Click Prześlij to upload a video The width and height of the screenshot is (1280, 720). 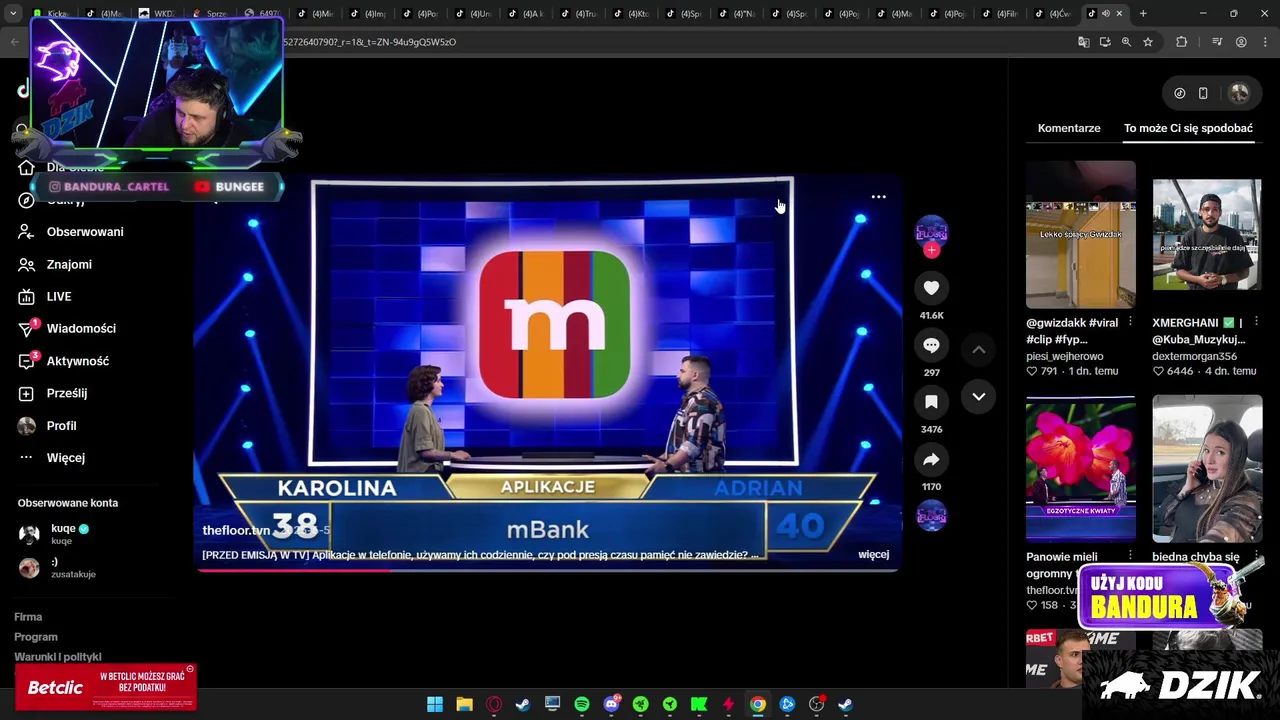coord(67,393)
